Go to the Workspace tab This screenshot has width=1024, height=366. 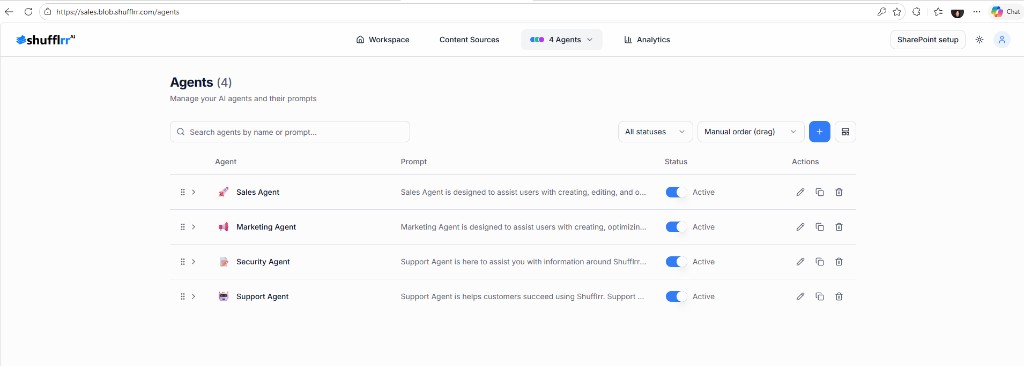[383, 40]
